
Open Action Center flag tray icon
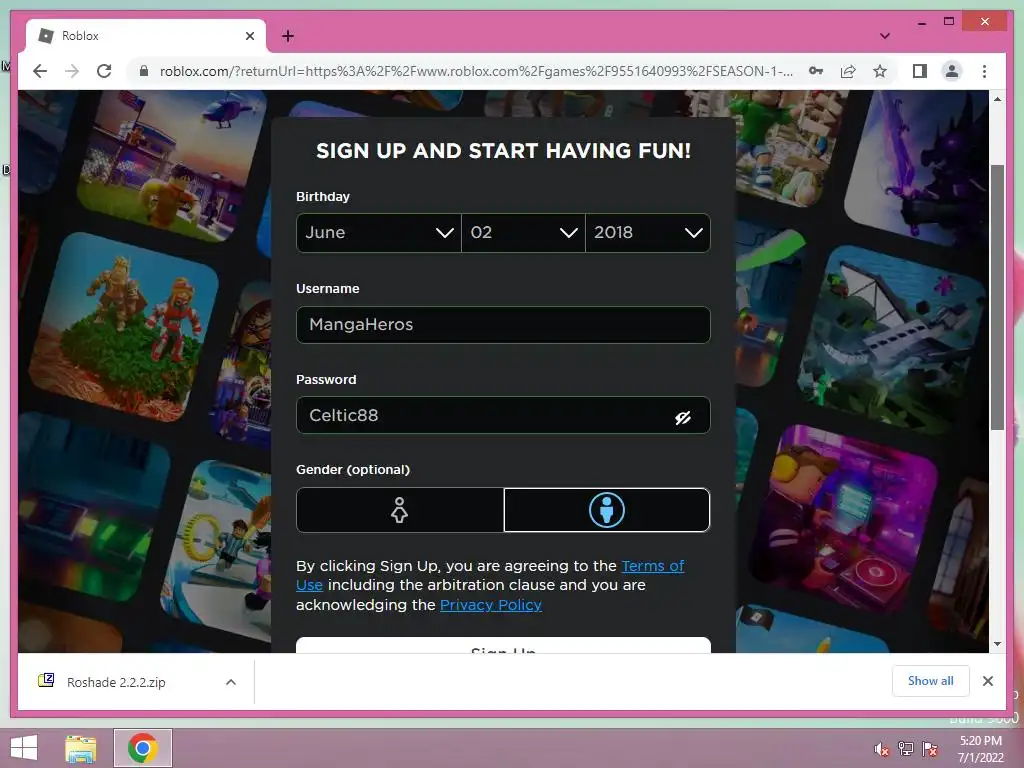pos(930,749)
